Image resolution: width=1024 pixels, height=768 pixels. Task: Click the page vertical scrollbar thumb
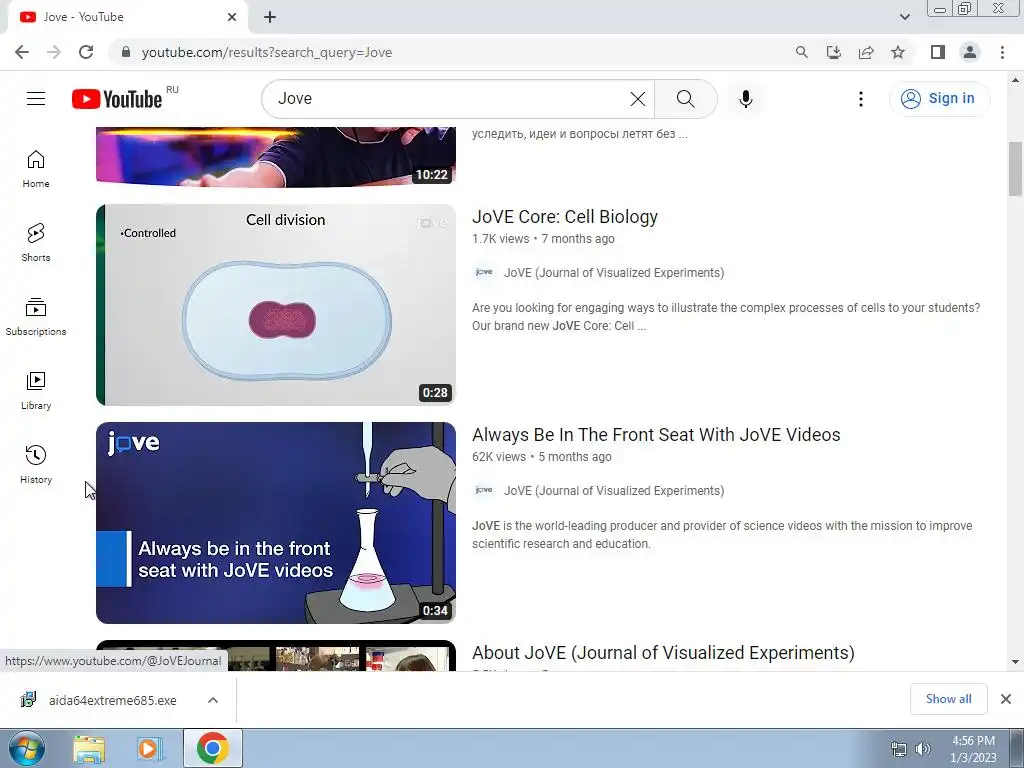pyautogui.click(x=1015, y=168)
